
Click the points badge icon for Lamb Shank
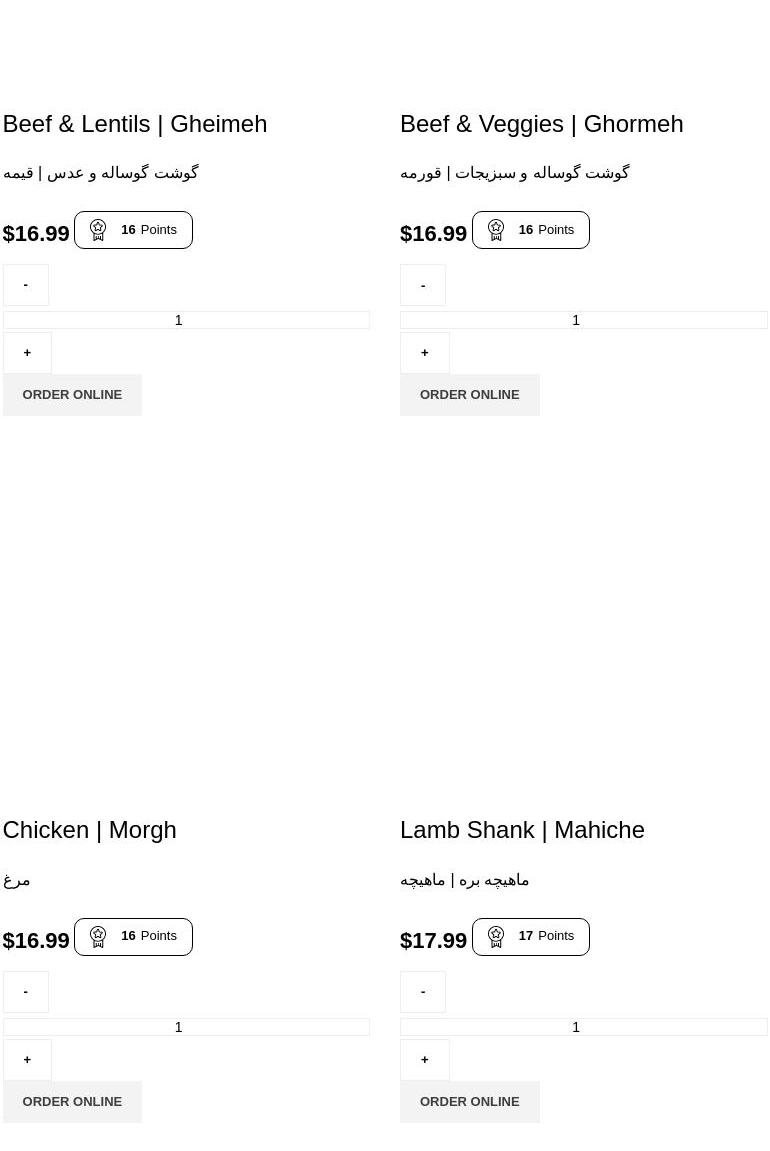[x=496, y=937]
